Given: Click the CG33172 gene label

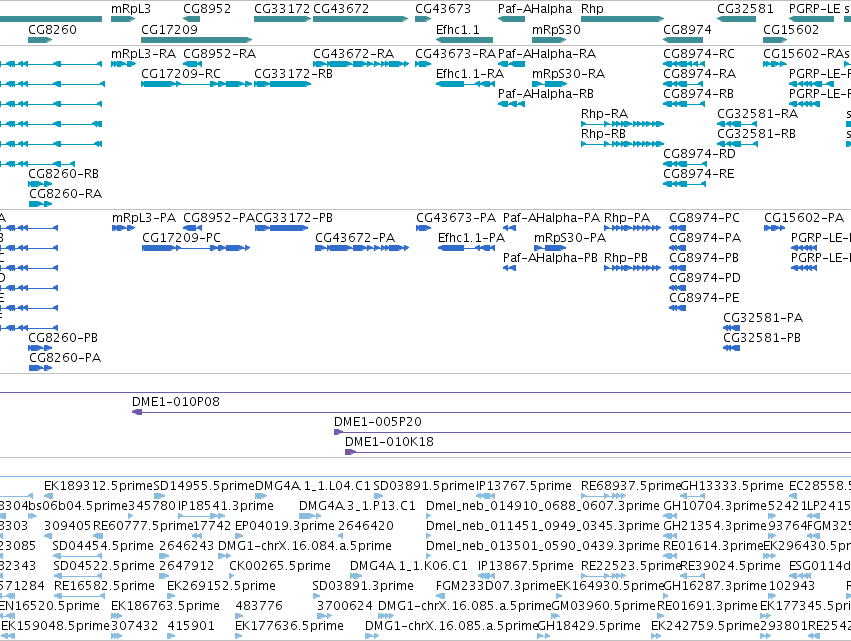Looking at the screenshot, I should click(x=282, y=9).
